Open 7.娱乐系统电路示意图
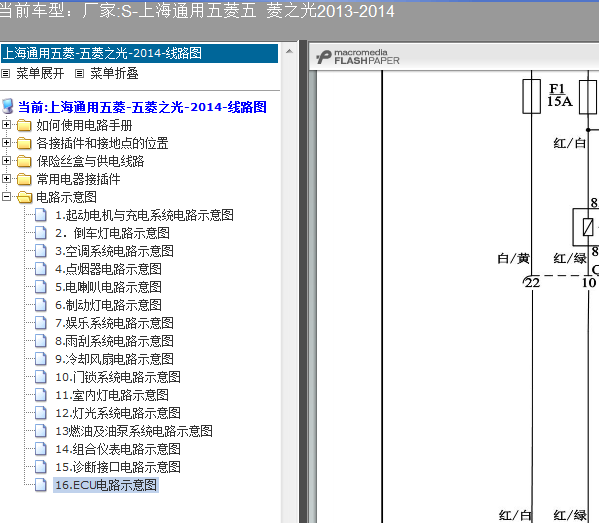Viewport: 599px width, 523px height. pos(114,323)
